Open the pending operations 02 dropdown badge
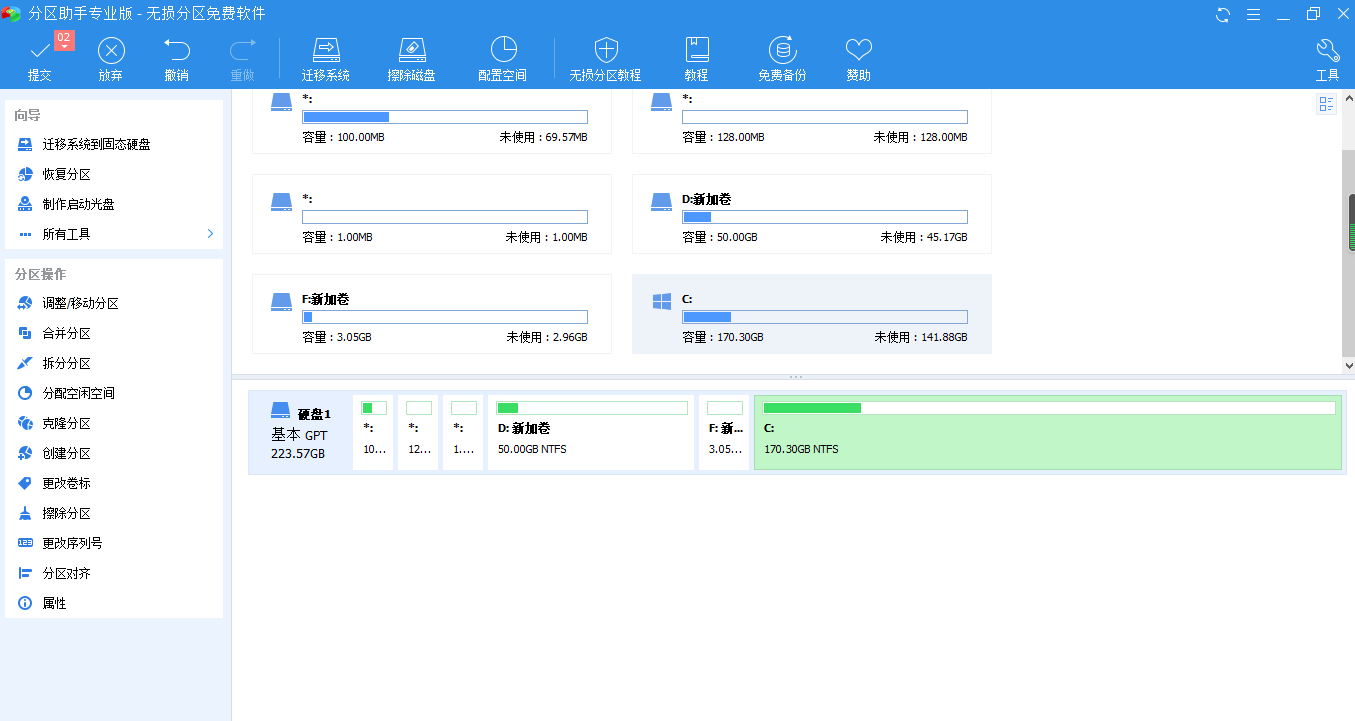This screenshot has width=1355, height=721. pos(64,41)
